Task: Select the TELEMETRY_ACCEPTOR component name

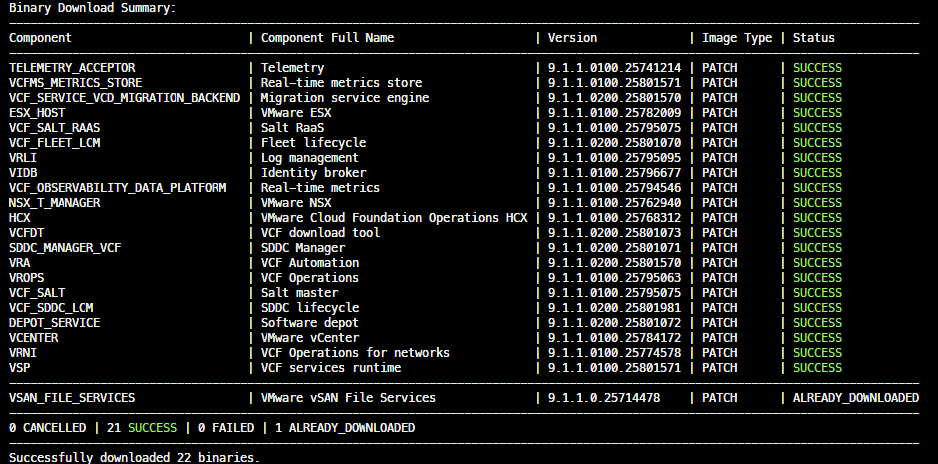Action: pyautogui.click(x=72, y=68)
